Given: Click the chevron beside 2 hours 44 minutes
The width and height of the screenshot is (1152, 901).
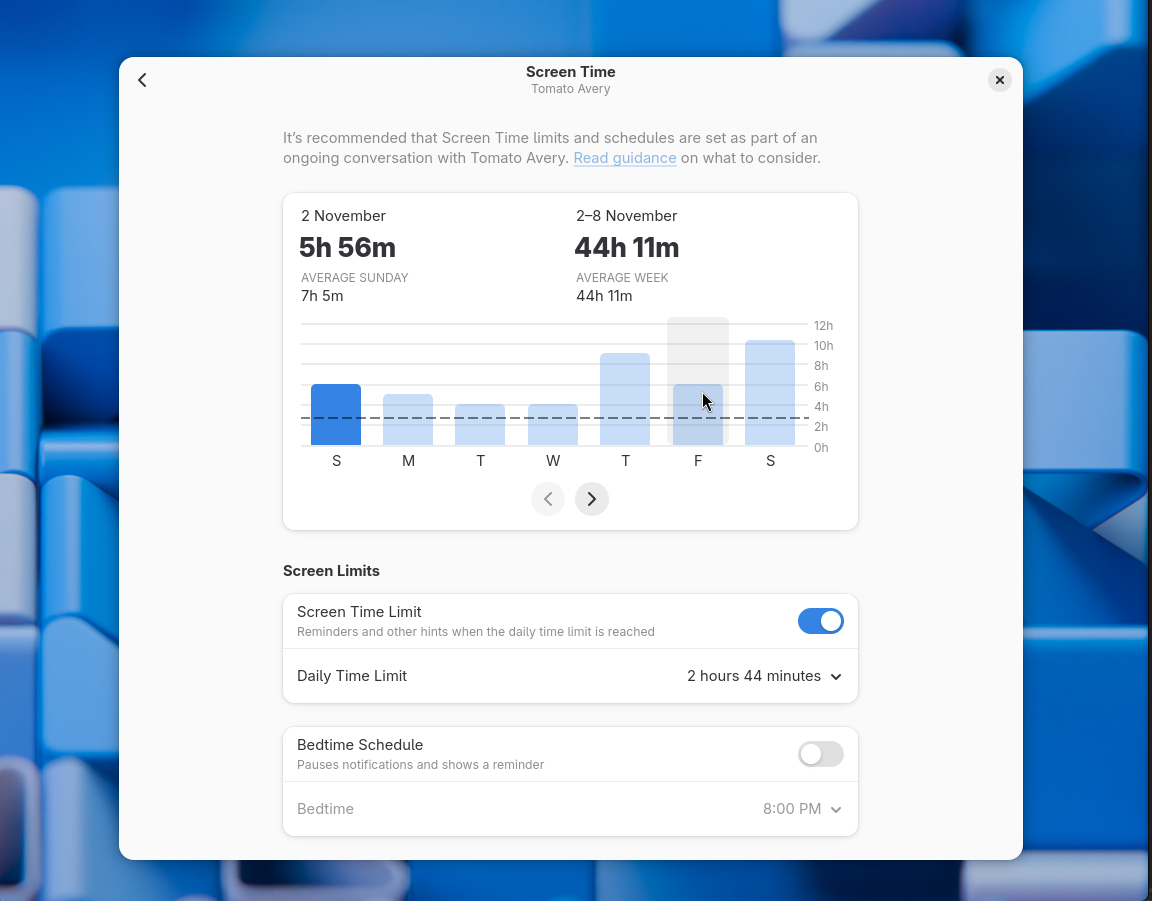Looking at the screenshot, I should [836, 677].
